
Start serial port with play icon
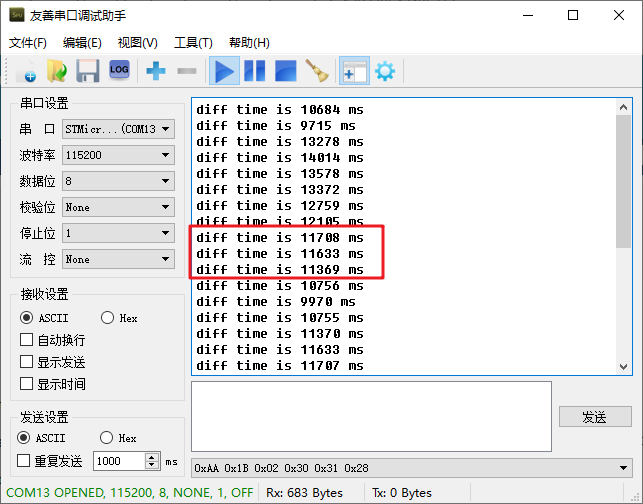pyautogui.click(x=224, y=71)
